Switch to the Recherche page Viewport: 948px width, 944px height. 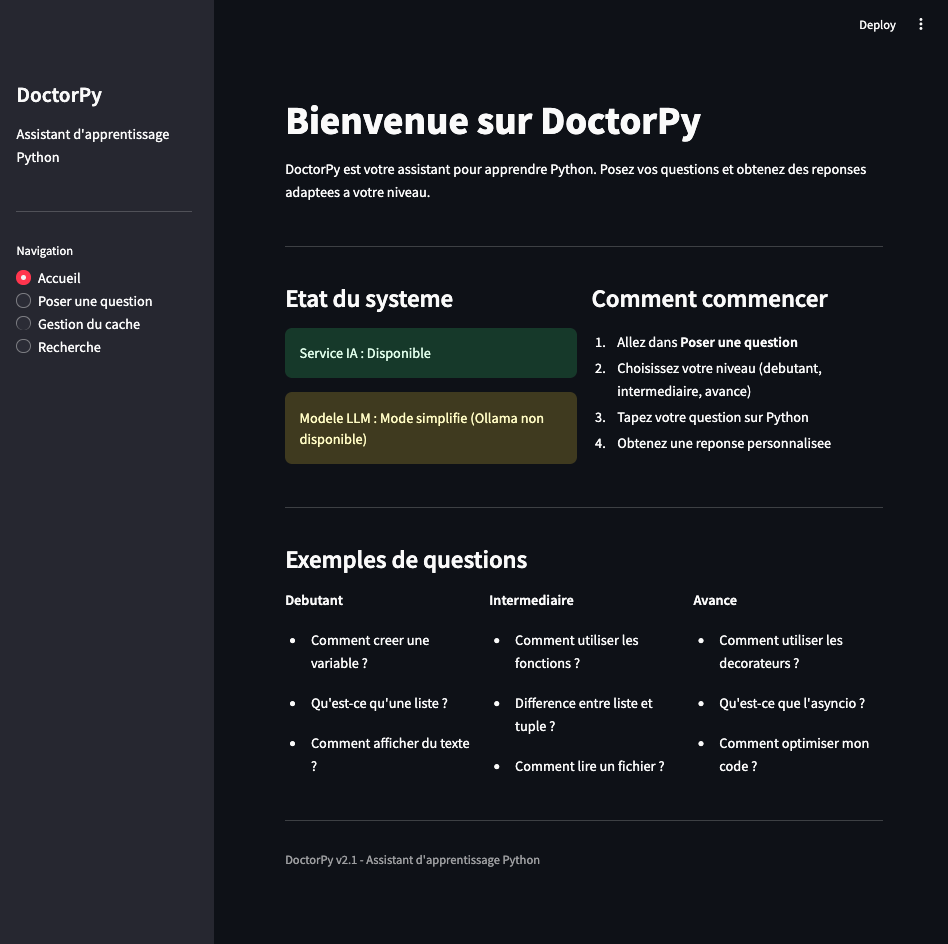pyautogui.click(x=59, y=347)
